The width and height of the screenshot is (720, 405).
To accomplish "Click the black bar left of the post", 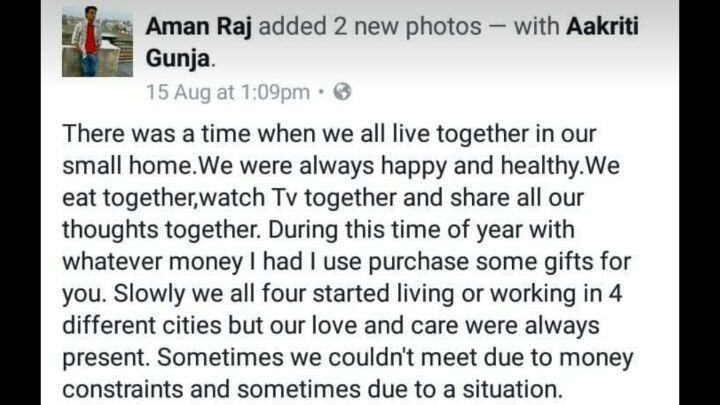I will tap(20, 200).
